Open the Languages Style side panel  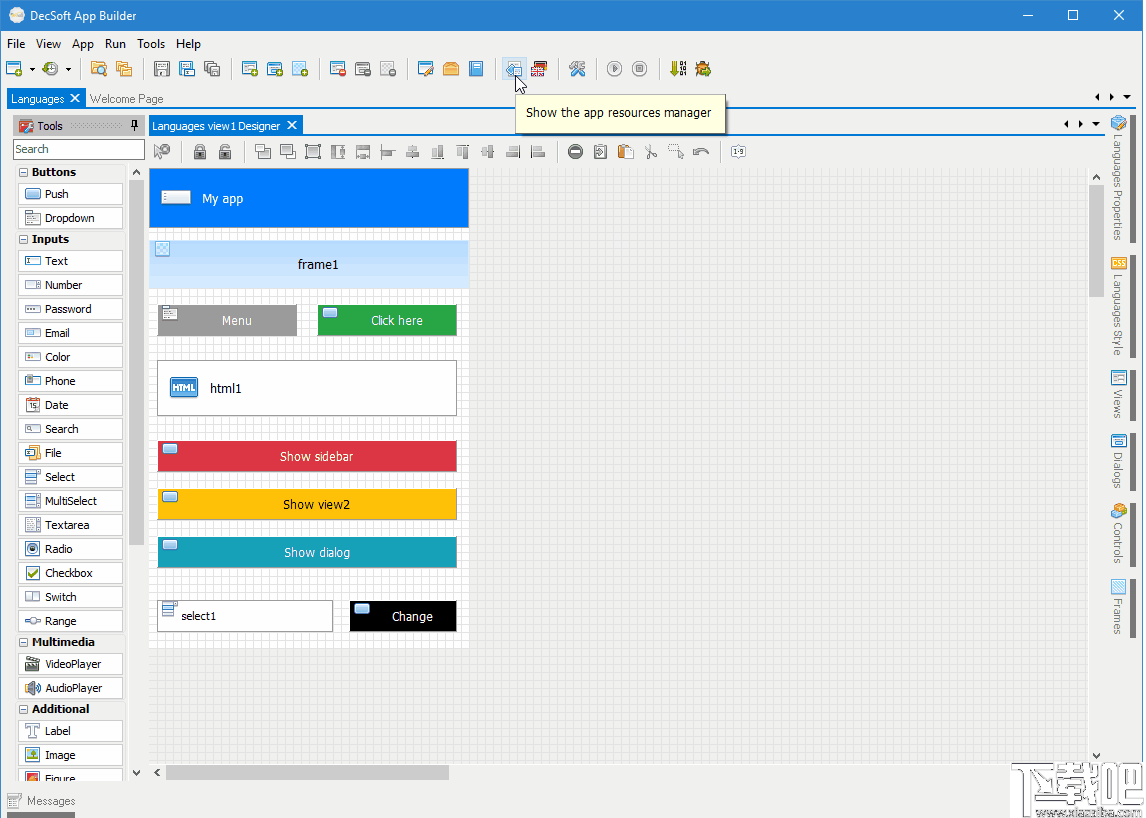tap(1118, 306)
